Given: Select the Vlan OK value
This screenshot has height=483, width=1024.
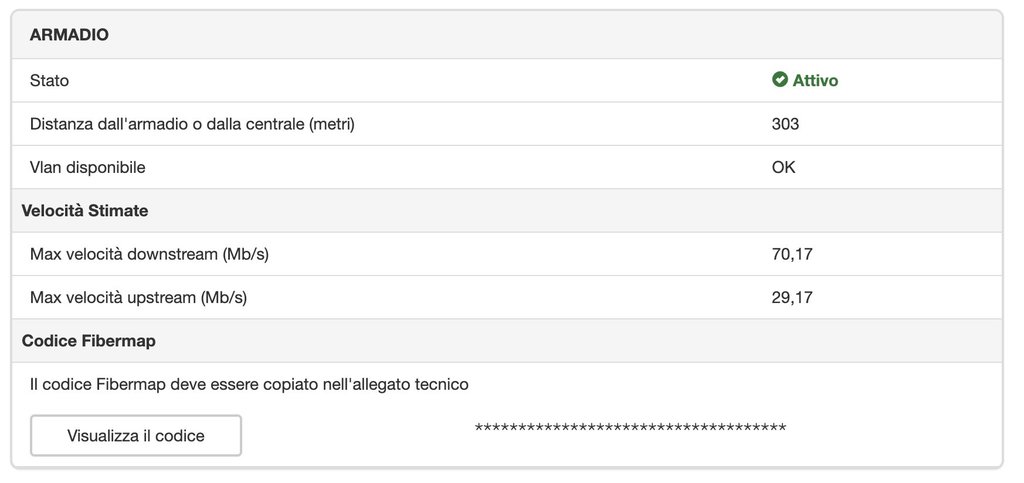Looking at the screenshot, I should tap(783, 167).
